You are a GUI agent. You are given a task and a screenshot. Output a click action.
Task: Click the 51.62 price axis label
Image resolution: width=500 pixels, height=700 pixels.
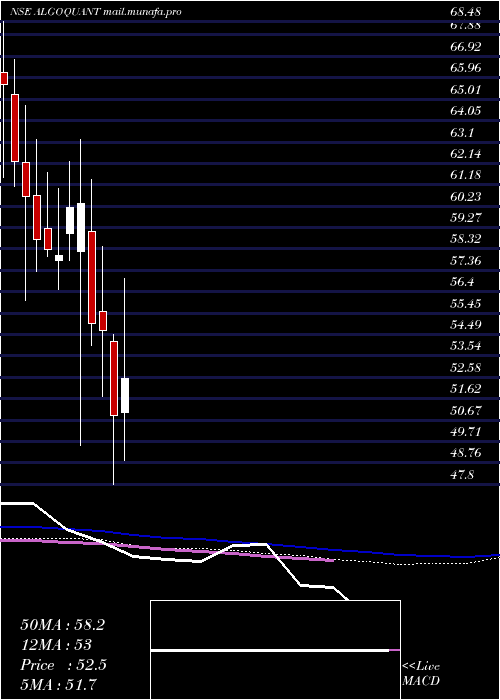(466, 389)
